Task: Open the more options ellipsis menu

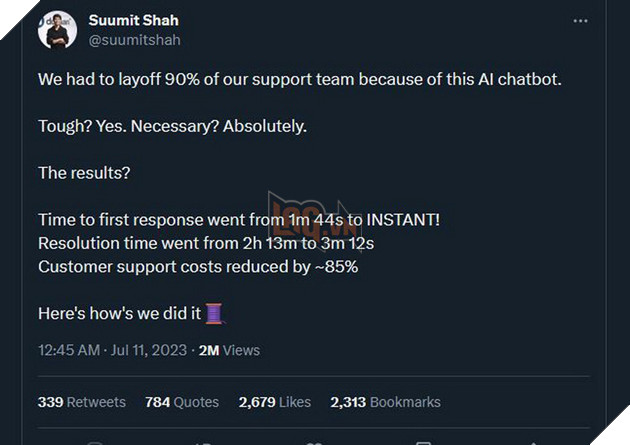Action: pos(581,21)
